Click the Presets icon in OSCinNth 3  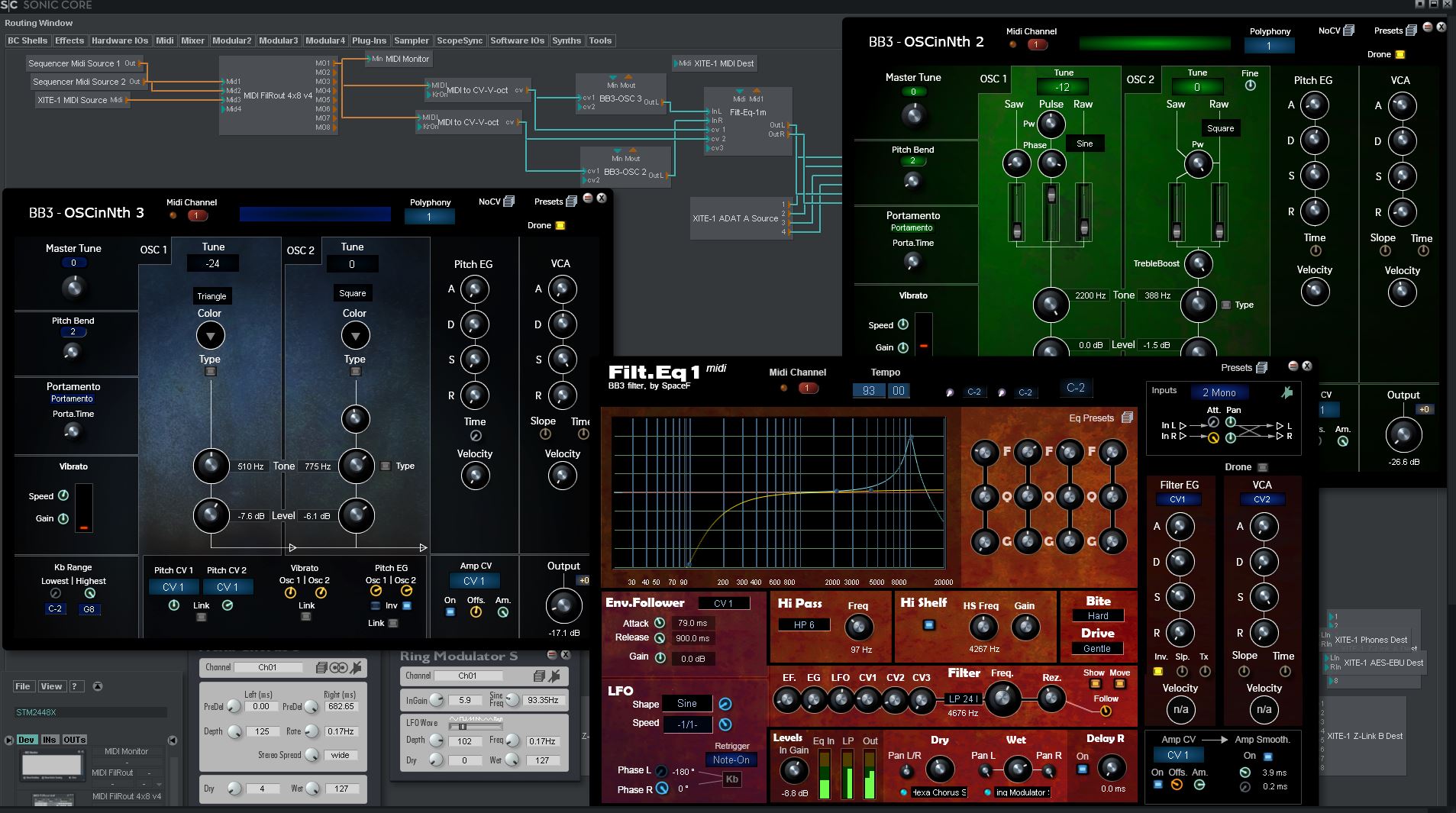click(571, 202)
